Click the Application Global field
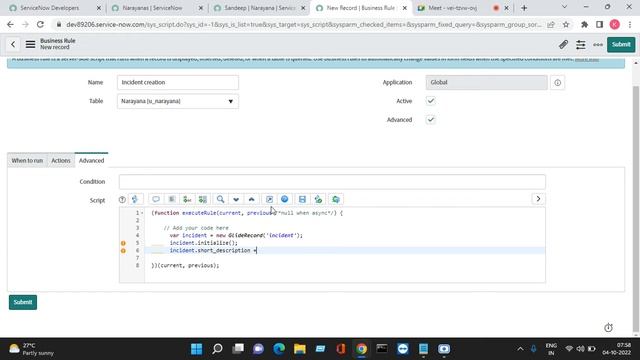This screenshot has width=640, height=360. pos(487,82)
